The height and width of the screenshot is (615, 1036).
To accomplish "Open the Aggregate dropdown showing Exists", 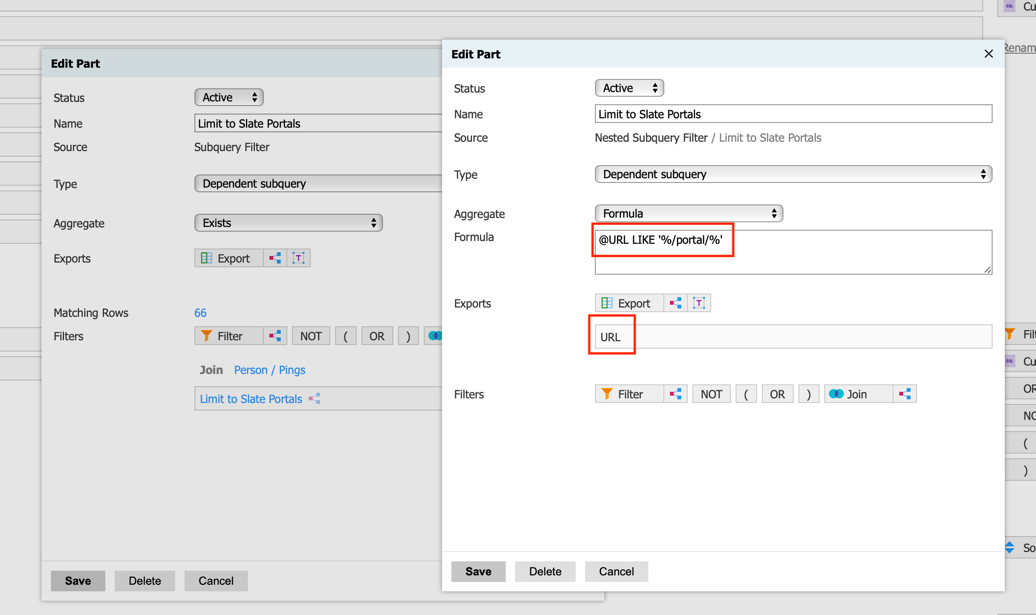I will tap(288, 223).
